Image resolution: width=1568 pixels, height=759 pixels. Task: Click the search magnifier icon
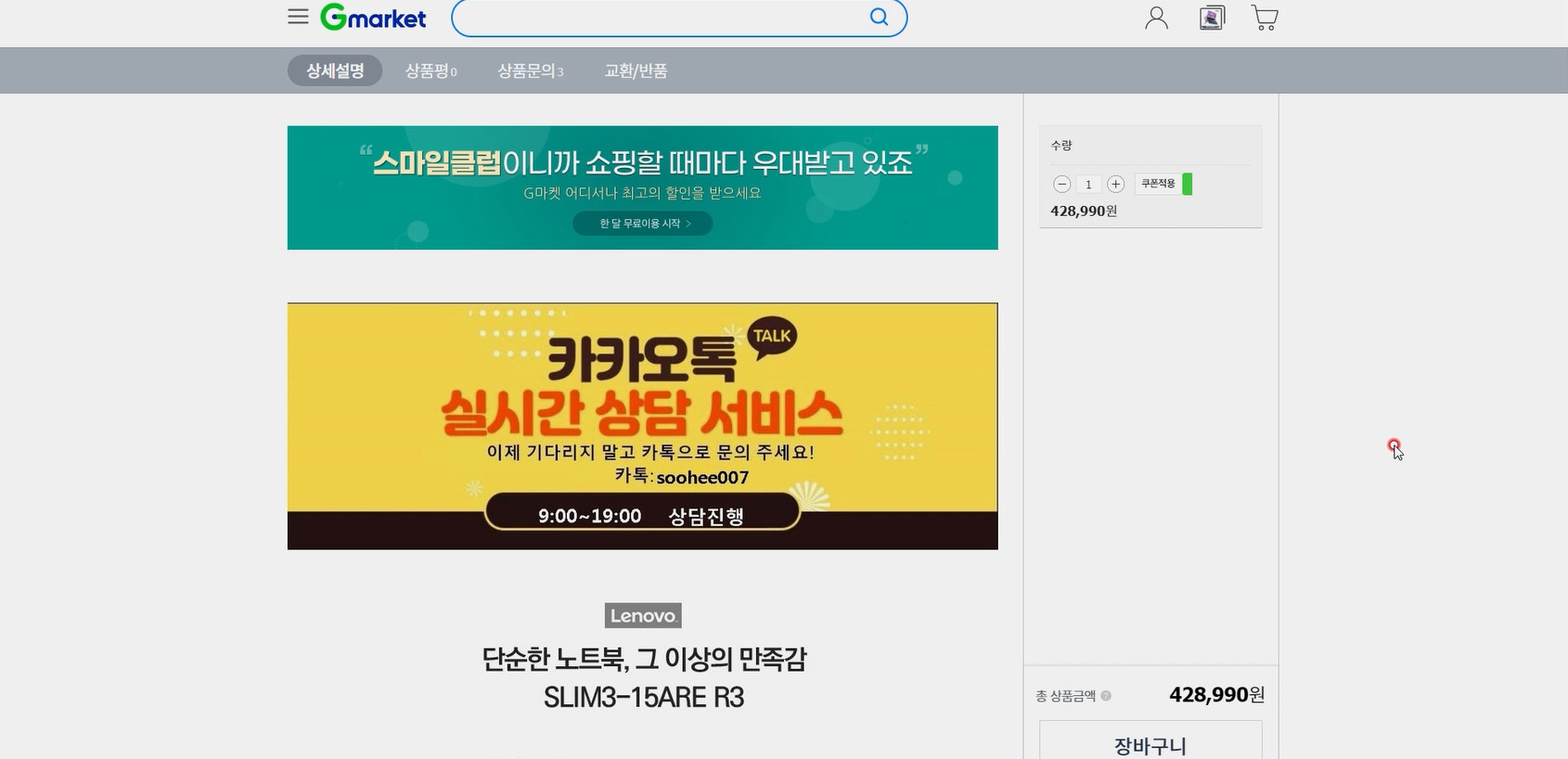pyautogui.click(x=879, y=17)
